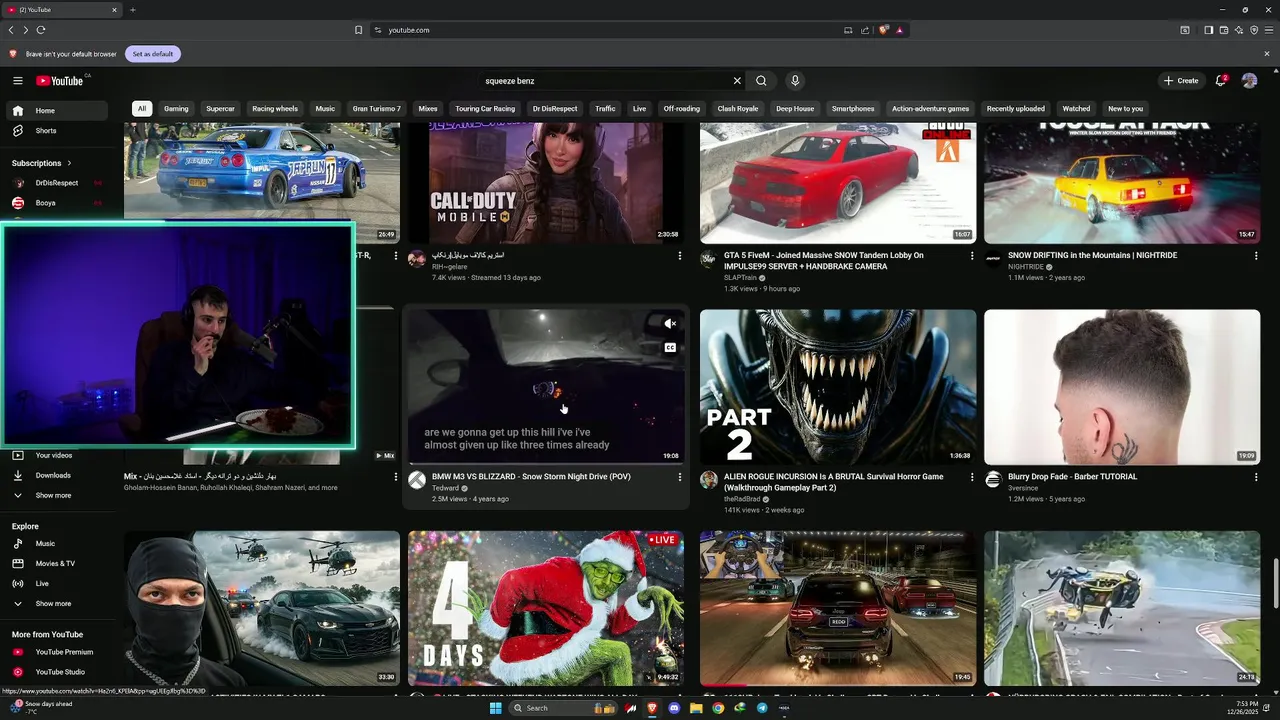
Task: Open the BMW M3 VS BLIZZARD title
Action: click(x=531, y=477)
